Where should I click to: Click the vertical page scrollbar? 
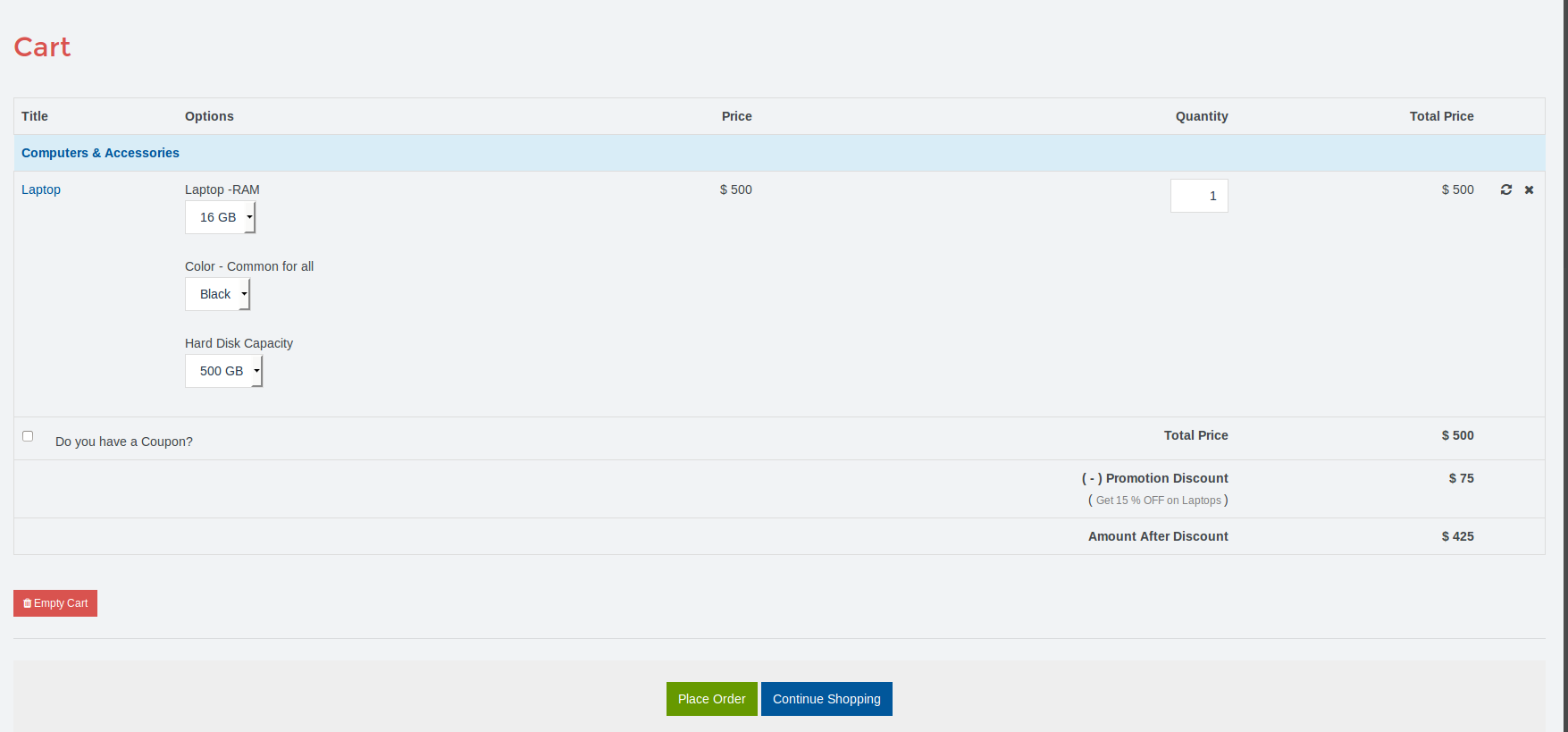point(1563,358)
